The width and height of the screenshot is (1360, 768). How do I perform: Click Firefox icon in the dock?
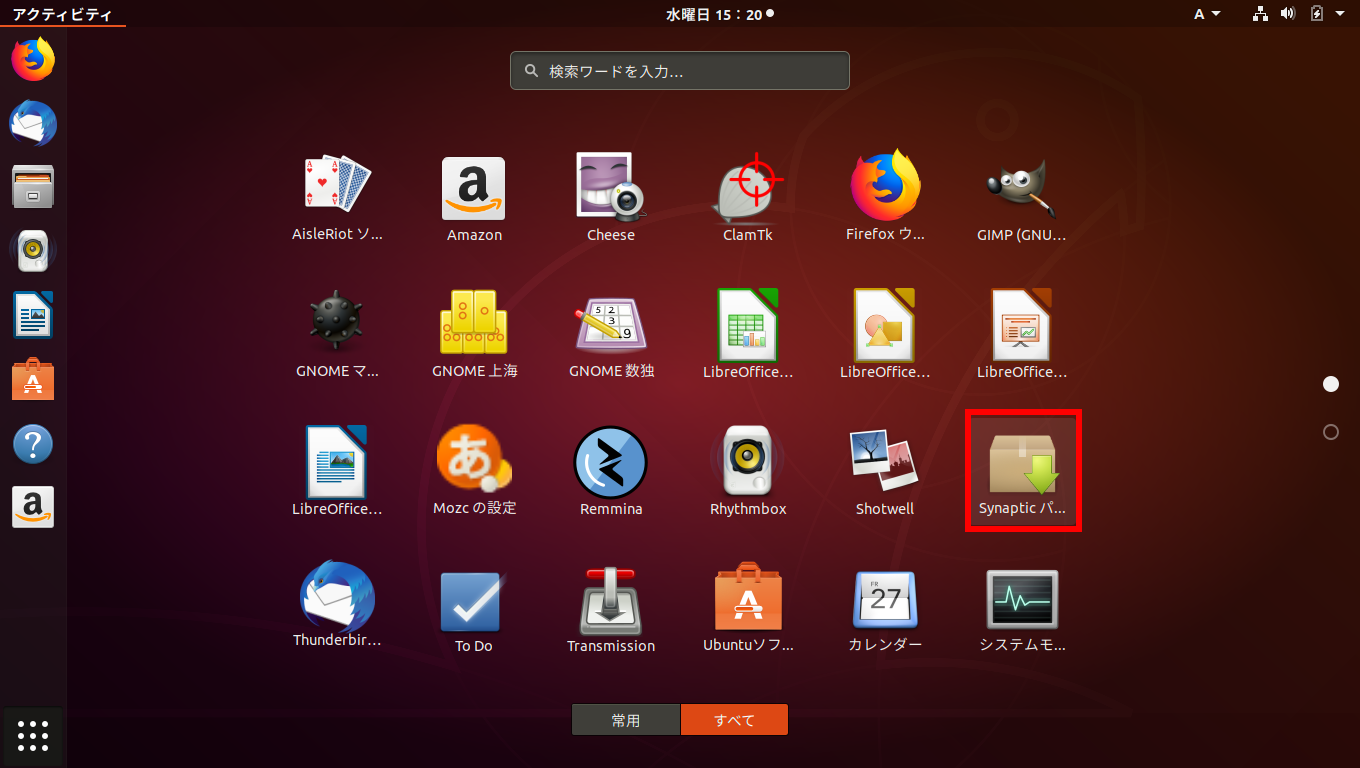(x=33, y=60)
